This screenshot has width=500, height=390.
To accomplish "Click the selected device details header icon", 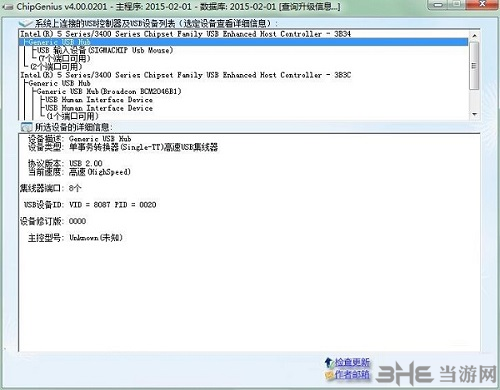I will 26,127.
